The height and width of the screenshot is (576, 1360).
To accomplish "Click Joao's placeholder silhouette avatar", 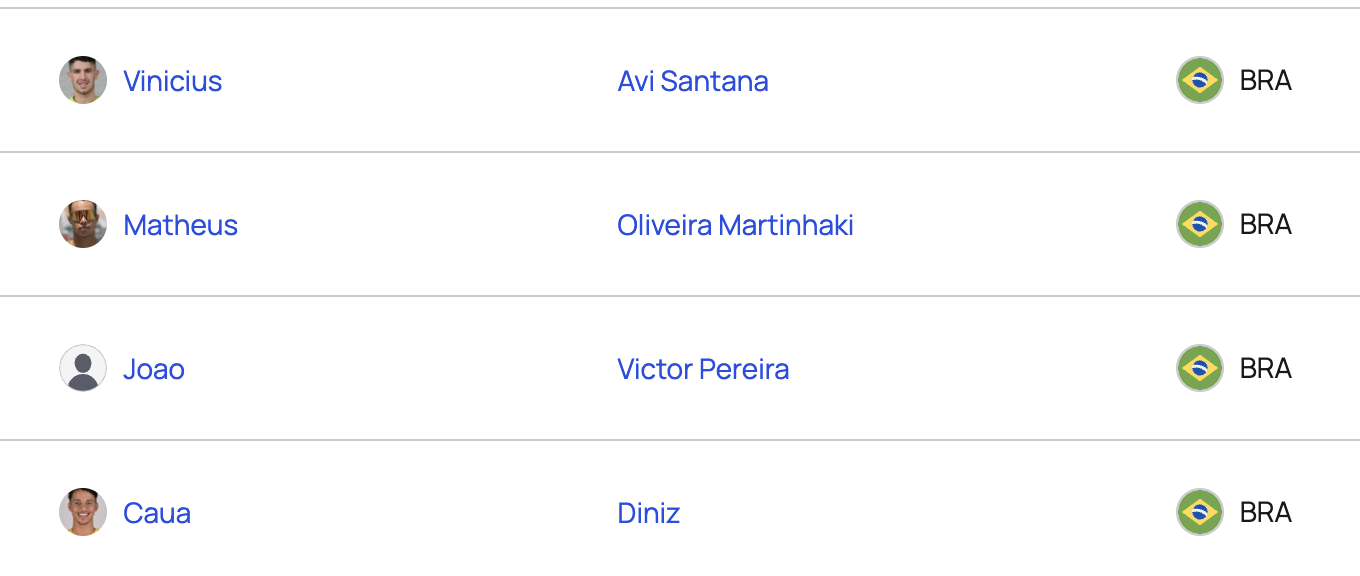I will coord(83,368).
